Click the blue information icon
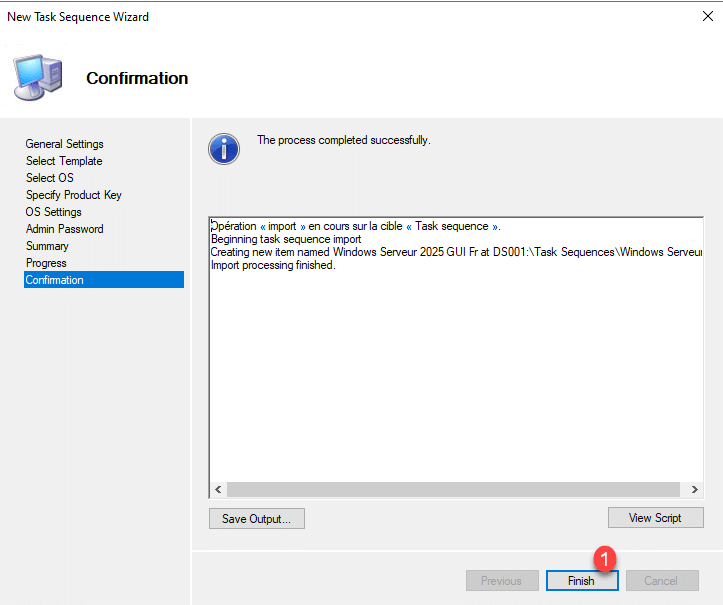Screen dimensions: 723x605 pos(224,148)
